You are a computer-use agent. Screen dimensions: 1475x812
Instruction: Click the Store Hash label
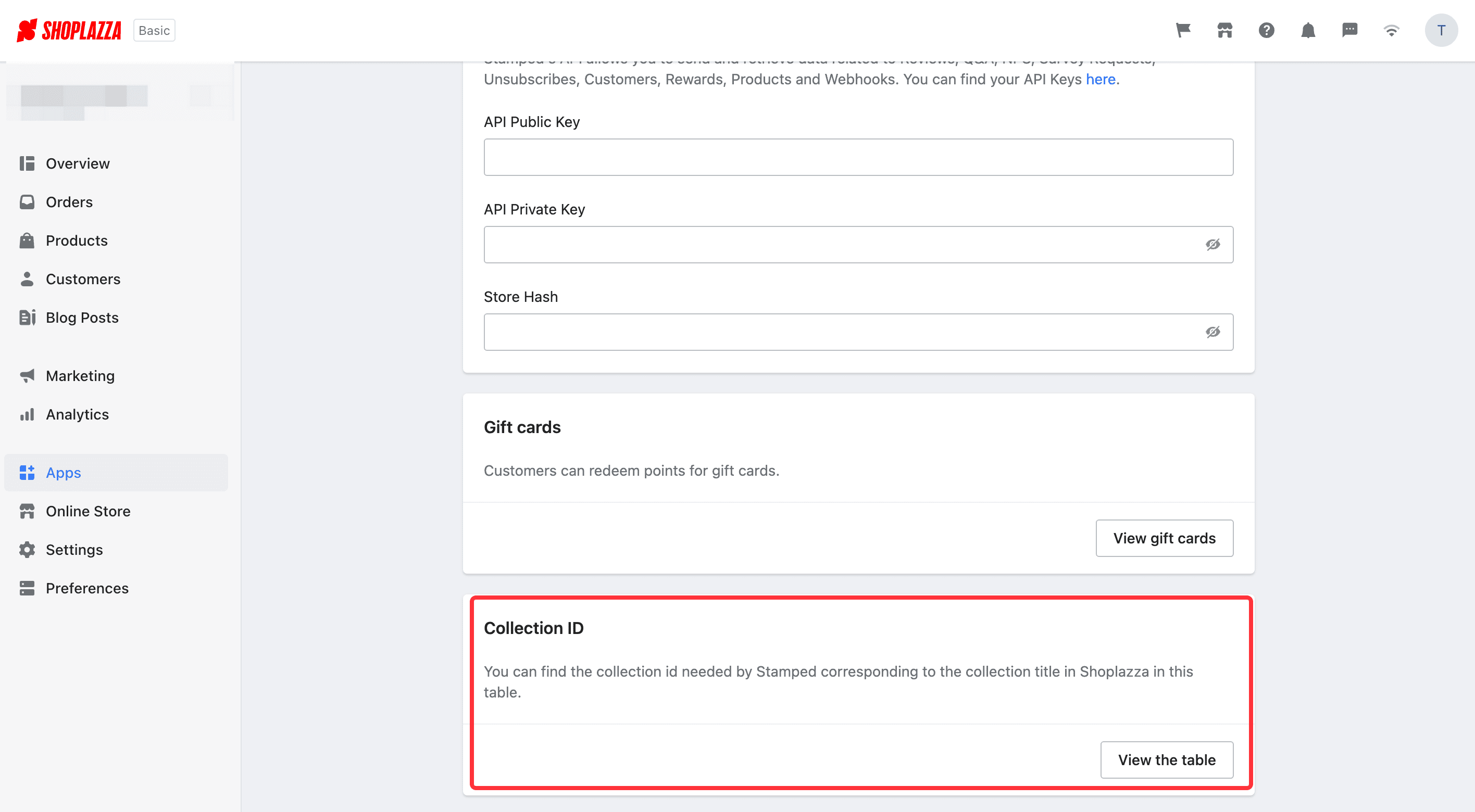coord(520,297)
